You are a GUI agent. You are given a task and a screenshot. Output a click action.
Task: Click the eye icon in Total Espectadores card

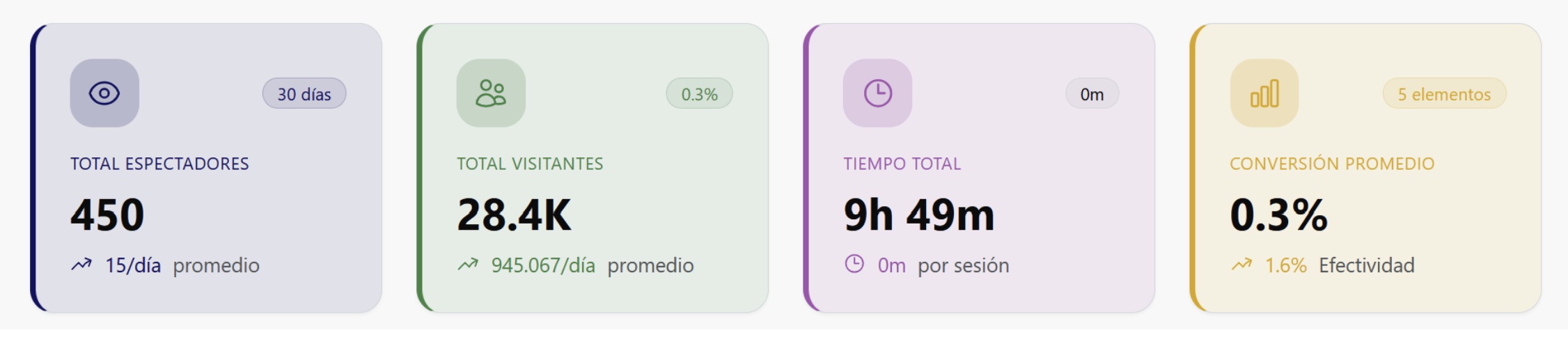[104, 93]
